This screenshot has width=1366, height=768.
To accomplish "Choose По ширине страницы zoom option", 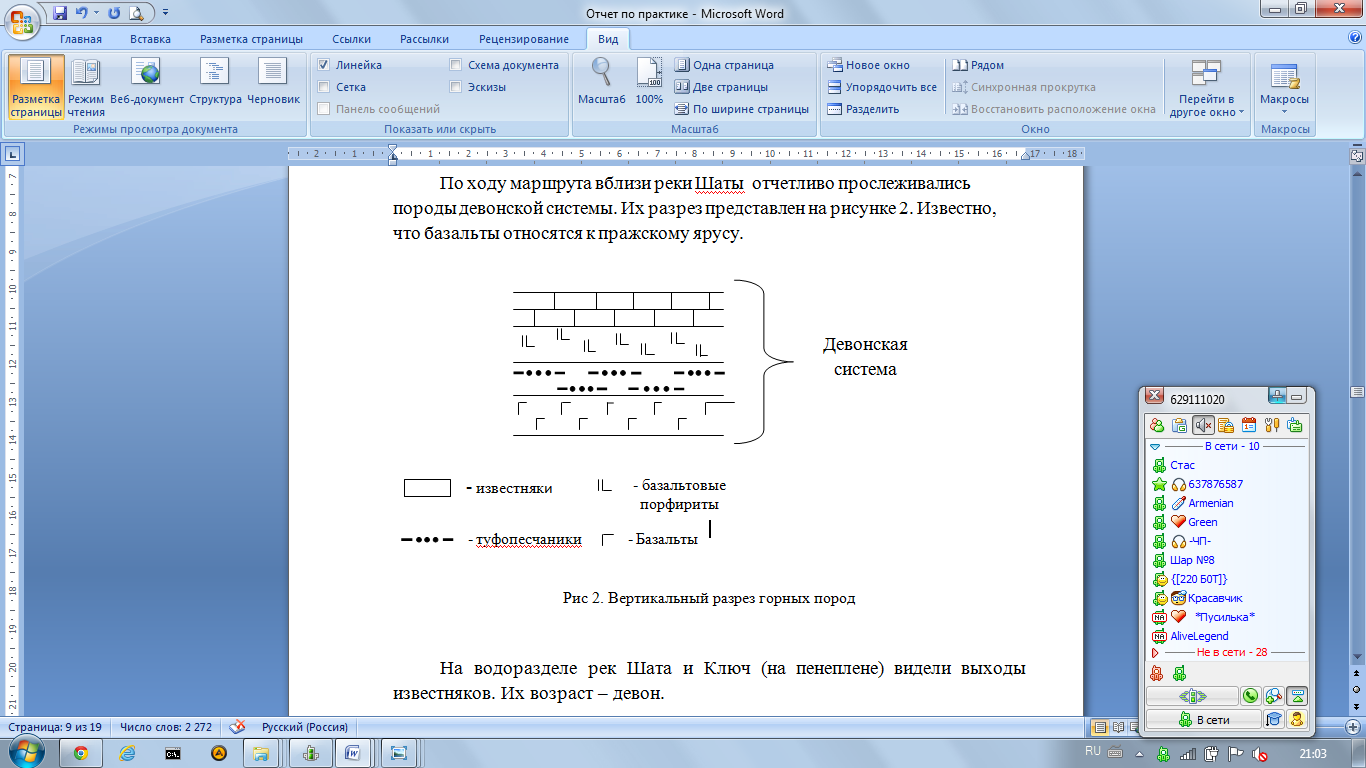I will pyautogui.click(x=741, y=109).
